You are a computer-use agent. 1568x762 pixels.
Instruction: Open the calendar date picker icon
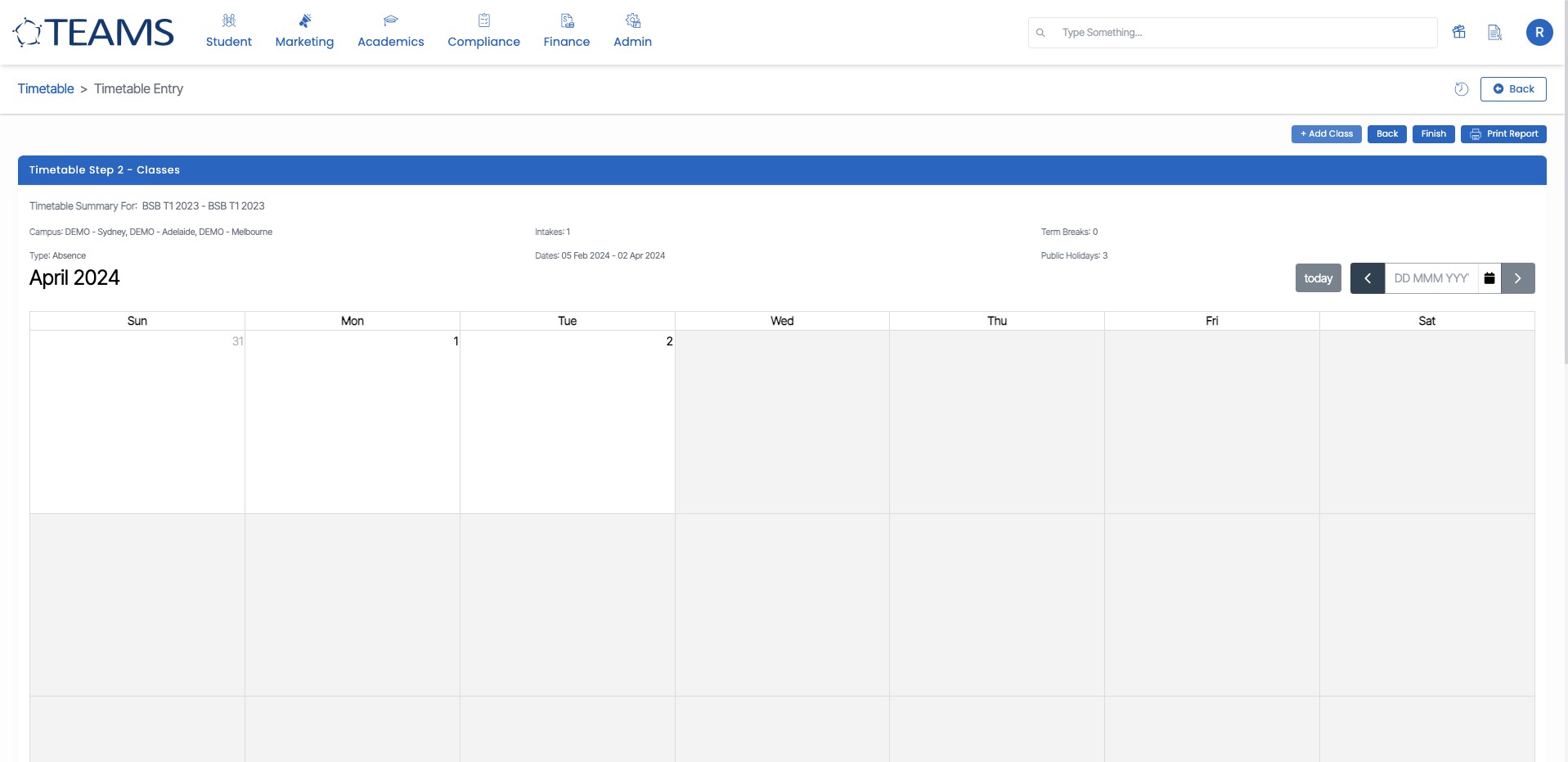1489,278
